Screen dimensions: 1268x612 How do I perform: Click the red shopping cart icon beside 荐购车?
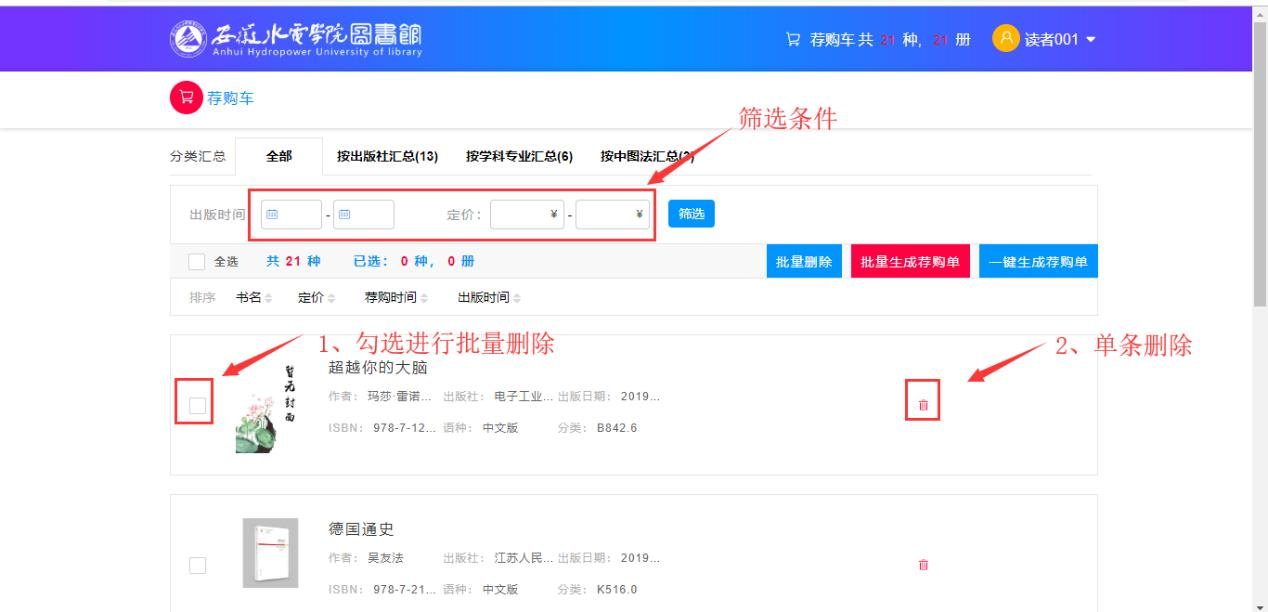click(185, 98)
